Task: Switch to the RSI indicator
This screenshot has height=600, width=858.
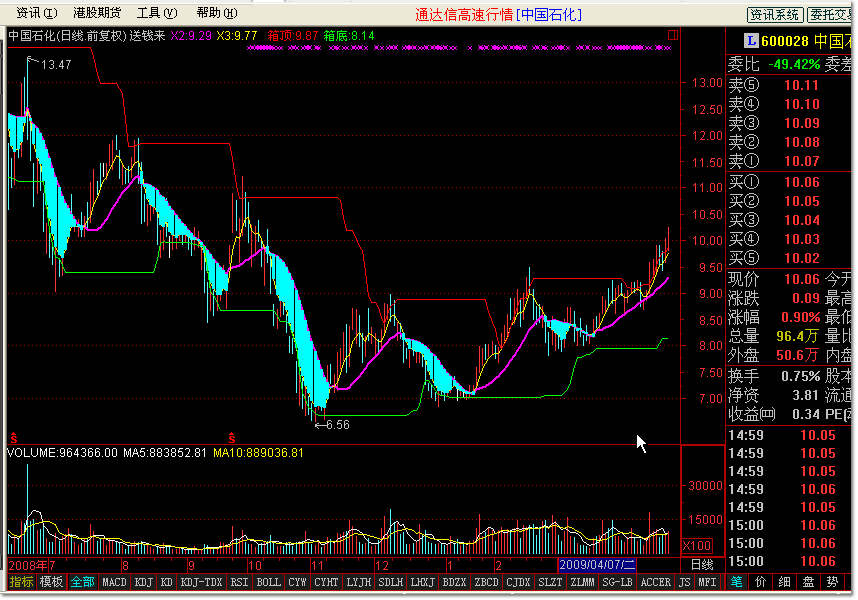Action: pos(239,582)
